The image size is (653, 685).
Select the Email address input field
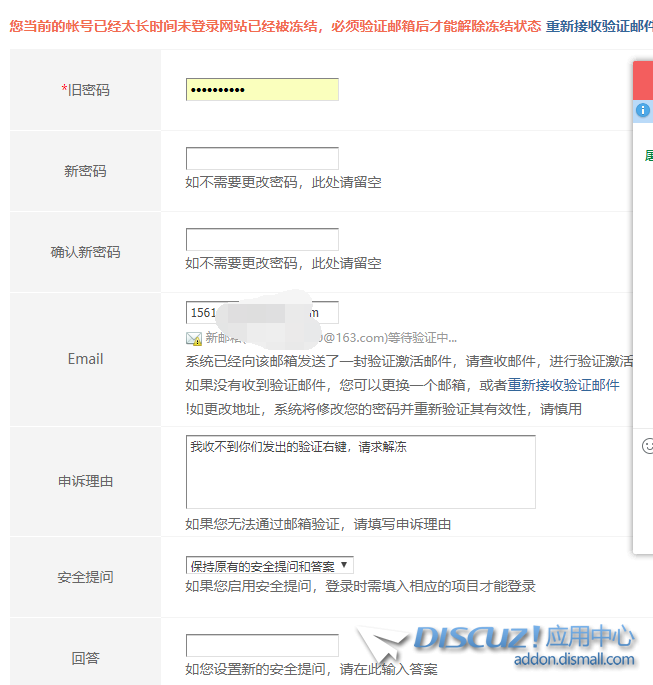(262, 312)
